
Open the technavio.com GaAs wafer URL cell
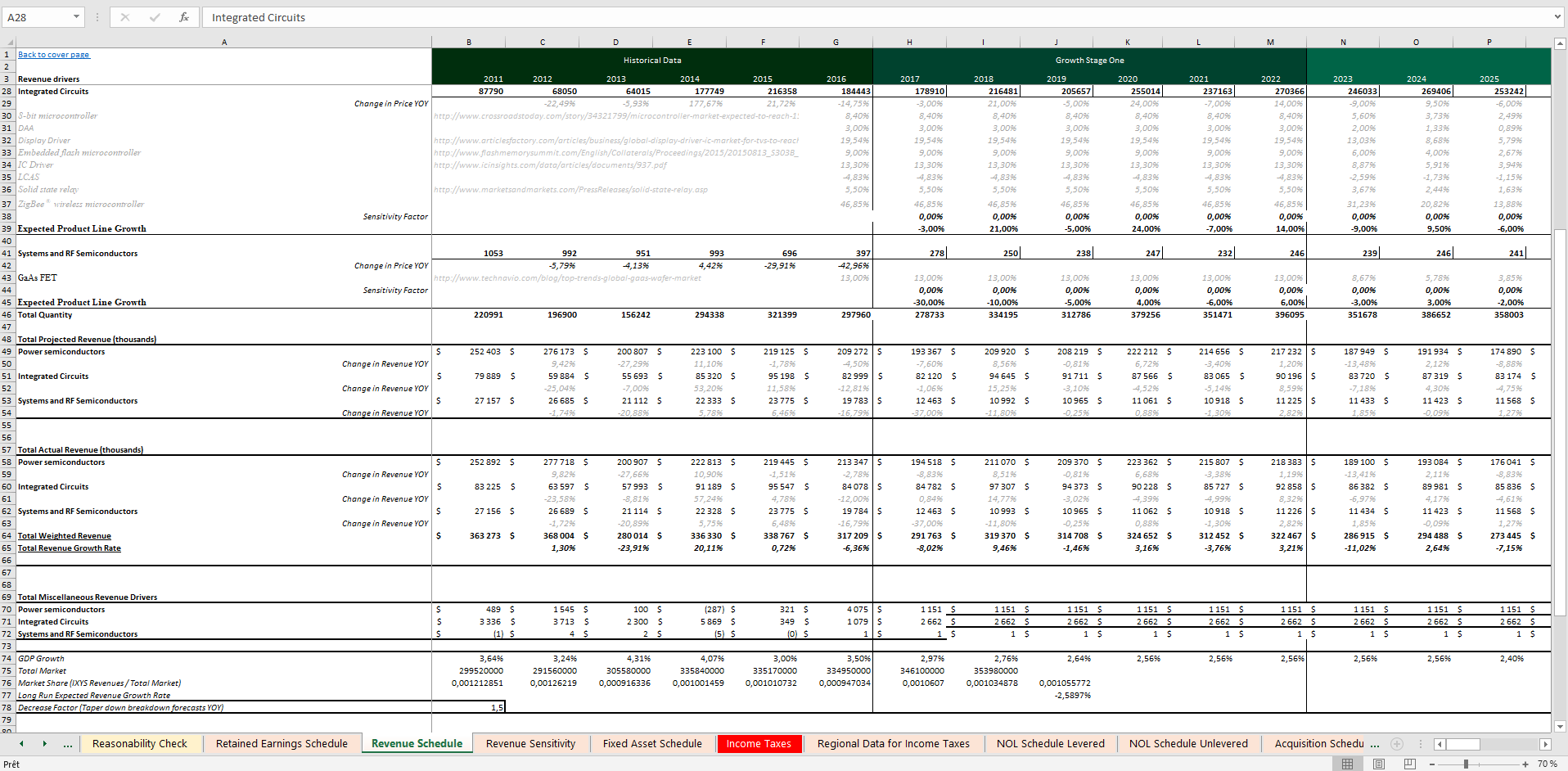(567, 278)
